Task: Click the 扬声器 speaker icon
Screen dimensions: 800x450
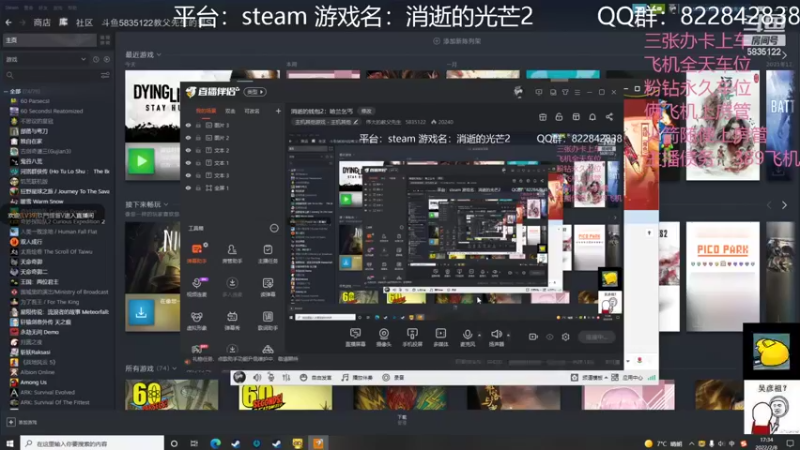Action: tap(496, 334)
